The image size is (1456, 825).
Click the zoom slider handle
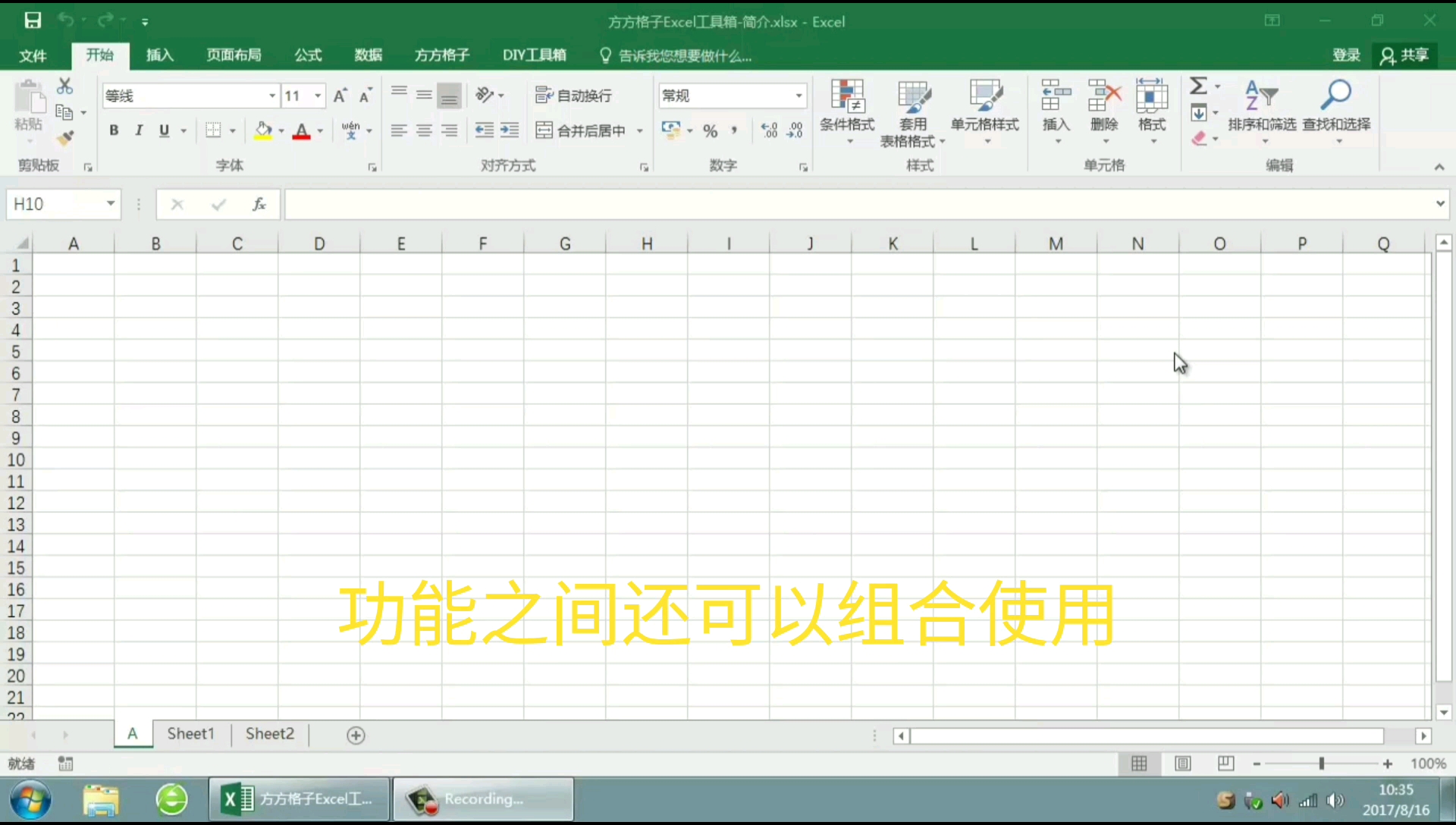click(x=1321, y=764)
